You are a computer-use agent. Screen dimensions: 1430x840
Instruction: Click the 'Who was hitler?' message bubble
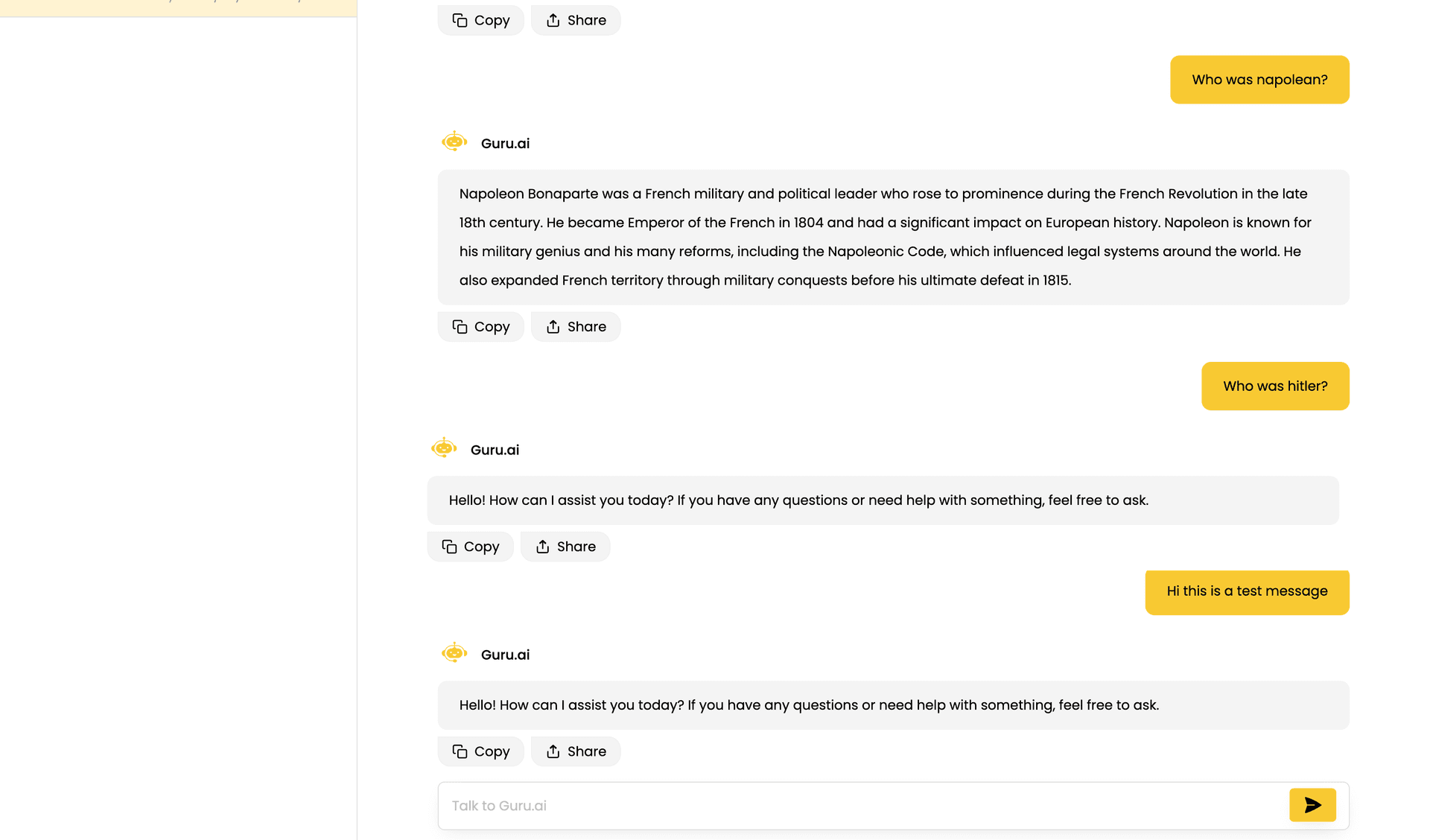1275,386
